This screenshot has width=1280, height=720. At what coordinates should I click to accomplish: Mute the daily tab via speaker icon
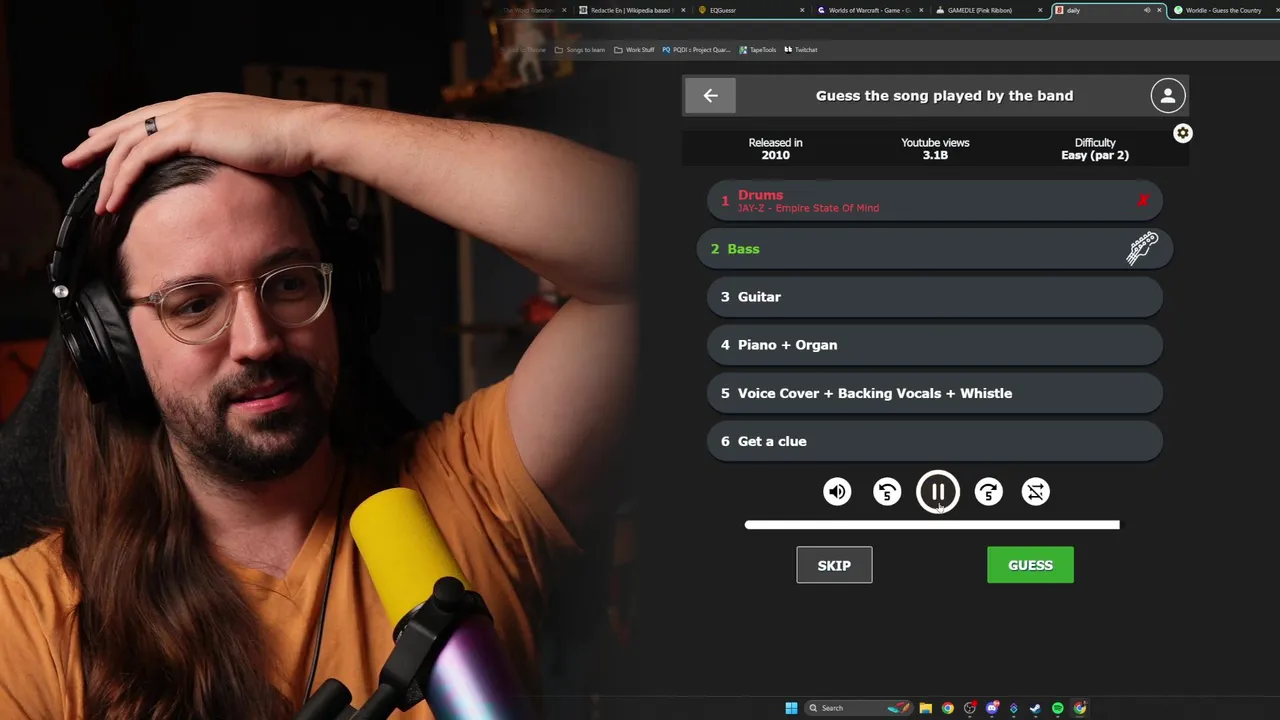click(1147, 10)
